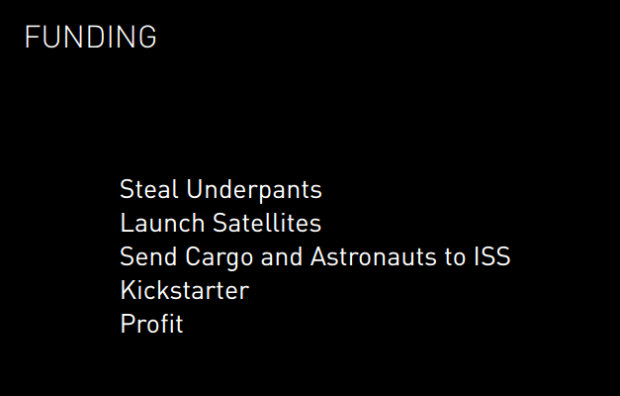Click the FUNDING slide title

point(91,37)
